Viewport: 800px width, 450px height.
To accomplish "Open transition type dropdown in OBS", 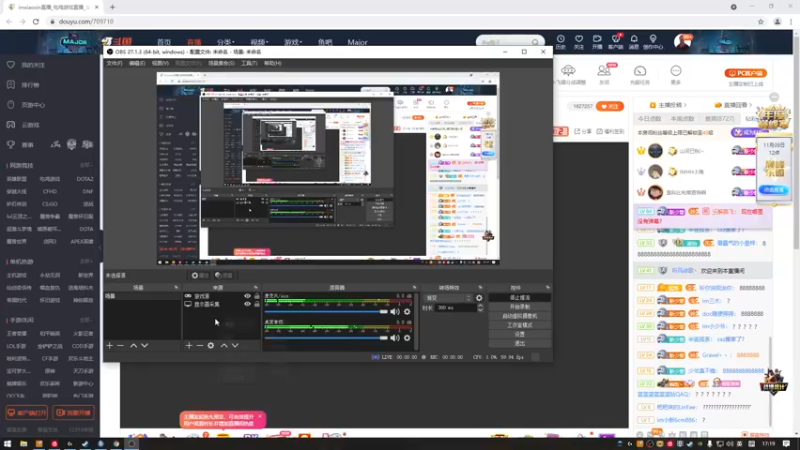I will (447, 298).
